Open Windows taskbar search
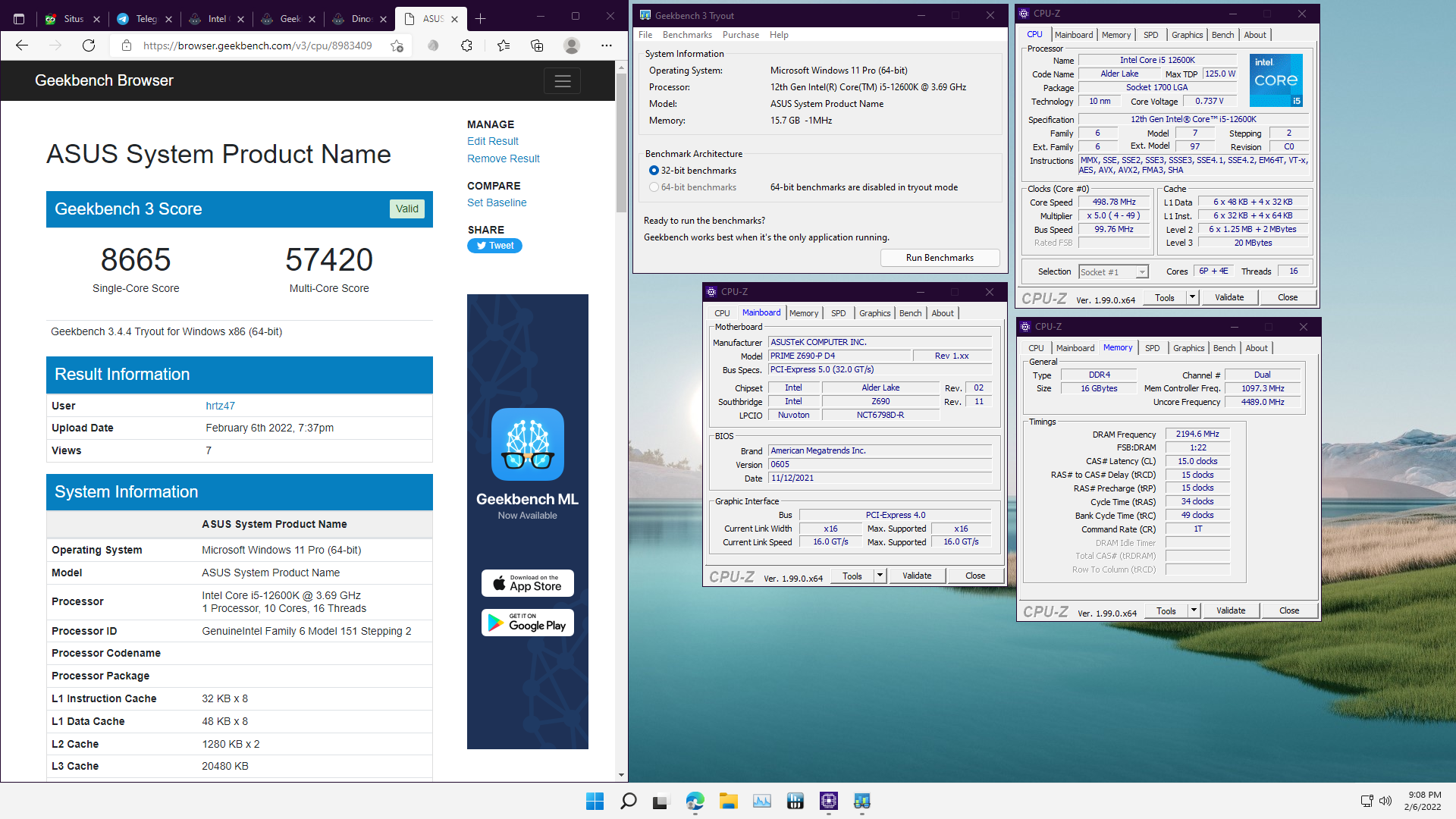The width and height of the screenshot is (1456, 819). pos(628,801)
